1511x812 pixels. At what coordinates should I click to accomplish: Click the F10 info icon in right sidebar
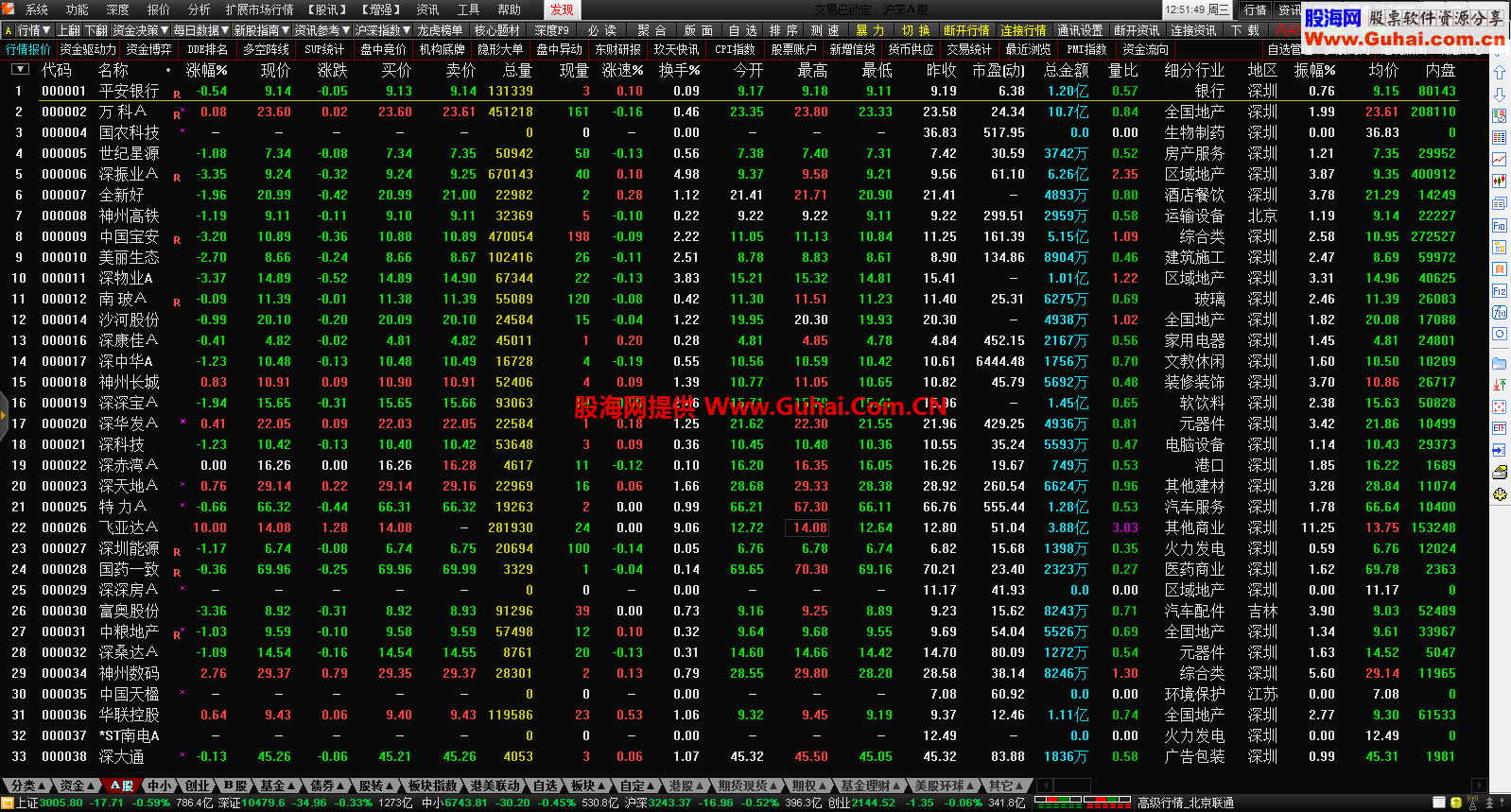point(1500,225)
